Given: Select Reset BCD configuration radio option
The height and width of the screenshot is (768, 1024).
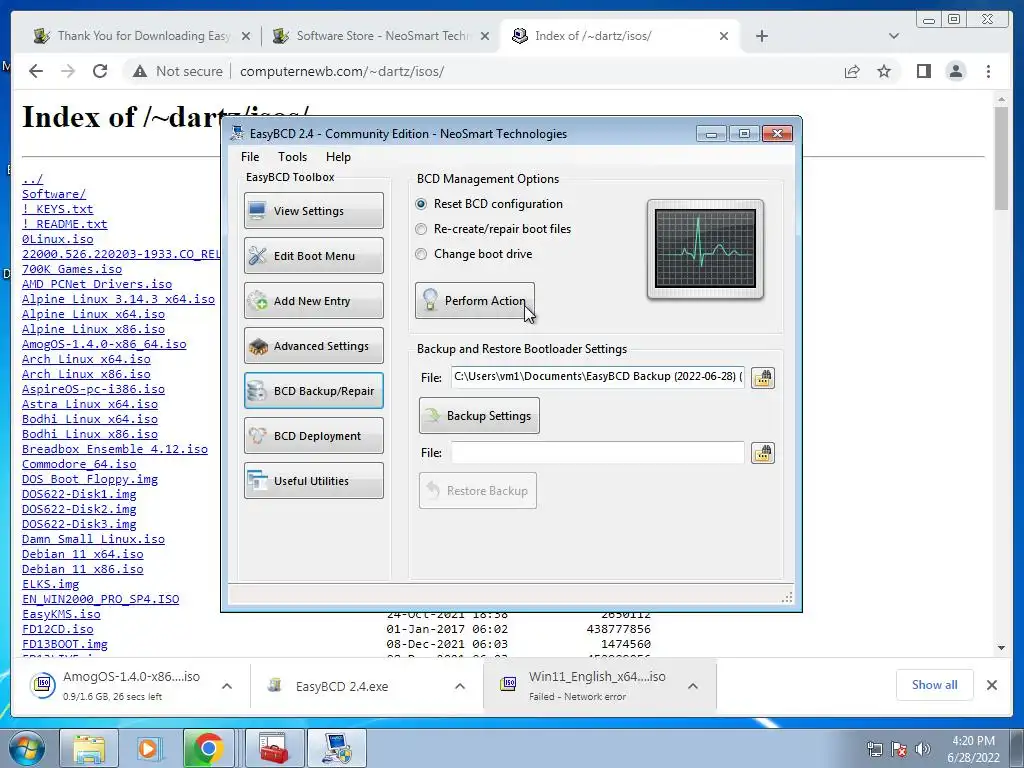Looking at the screenshot, I should tap(489, 204).
